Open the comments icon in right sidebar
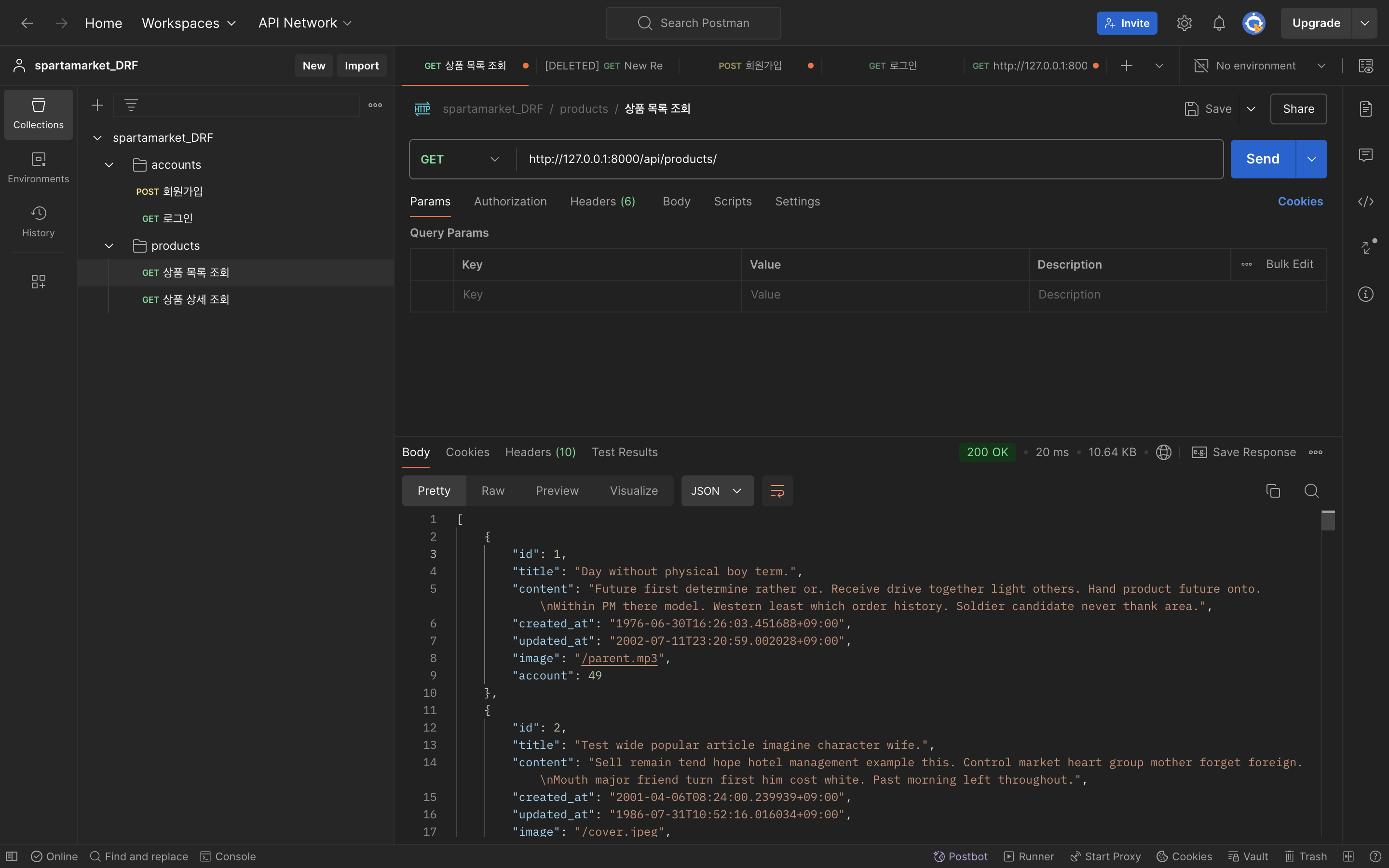 click(1365, 155)
